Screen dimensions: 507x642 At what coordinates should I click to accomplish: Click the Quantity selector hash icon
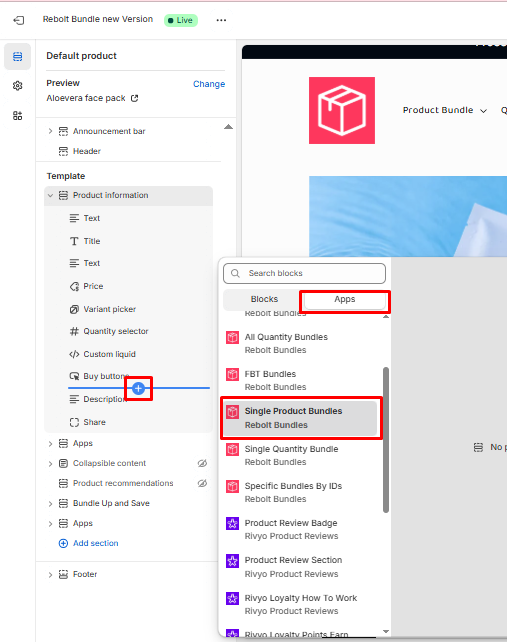[x=74, y=331]
